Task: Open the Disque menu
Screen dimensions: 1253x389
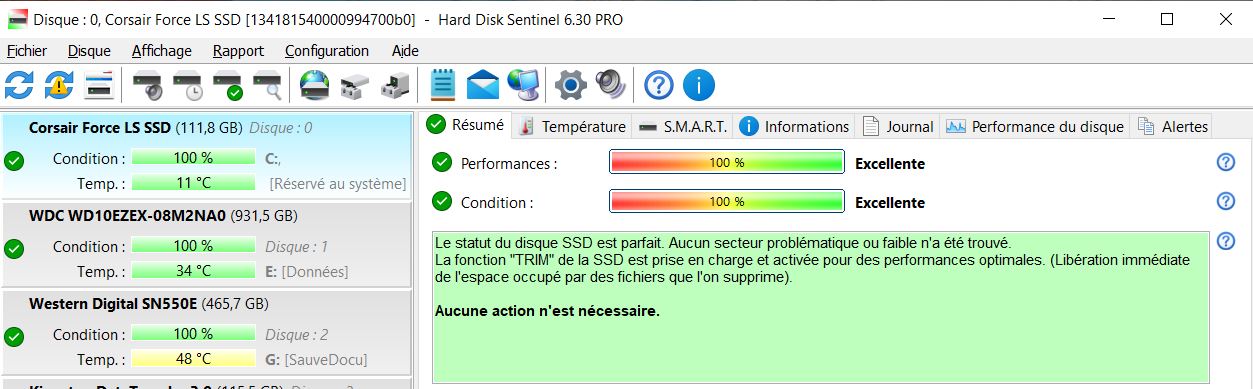Action: click(89, 51)
